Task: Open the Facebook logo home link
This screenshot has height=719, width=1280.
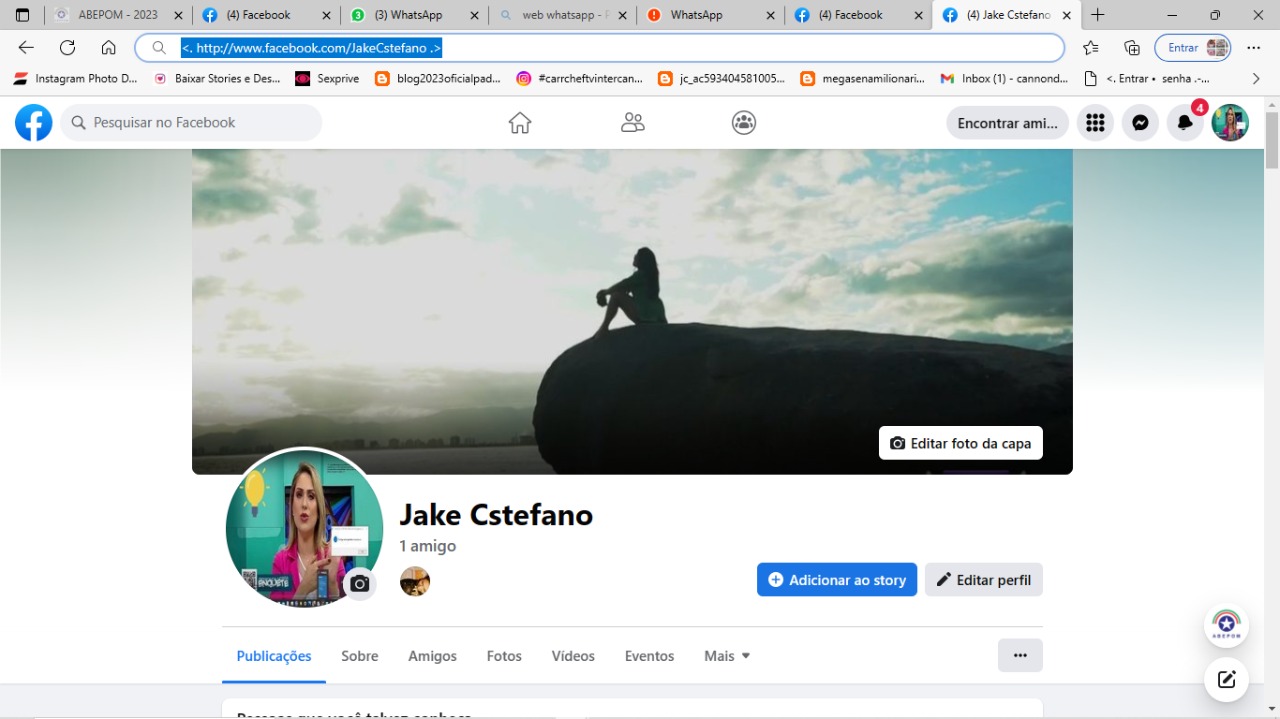Action: coord(34,123)
